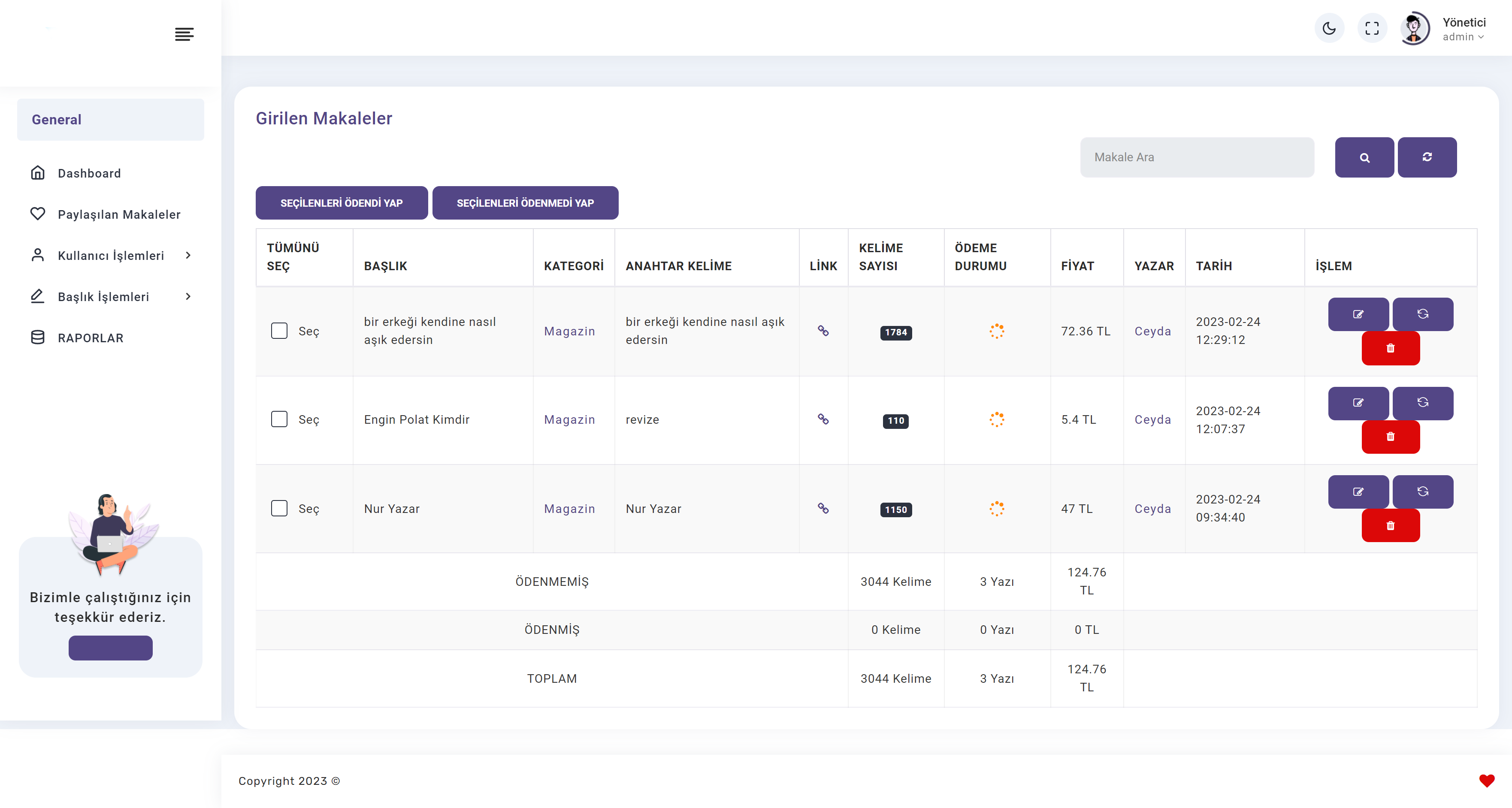Click refresh icon in Engin Polat Kimdir row
The height and width of the screenshot is (808, 1512).
click(1423, 403)
